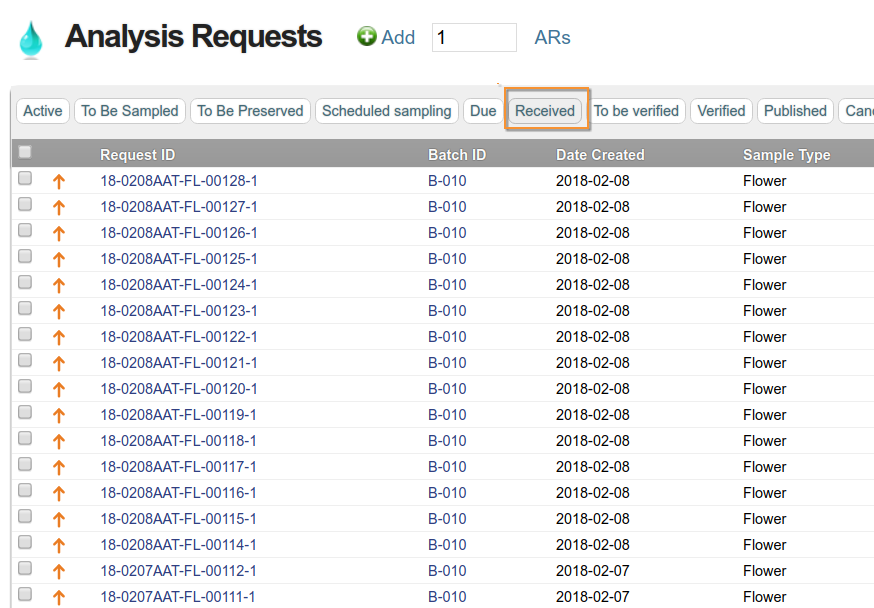
Task: Toggle the select-all checkbox in table header
Action: (x=25, y=153)
